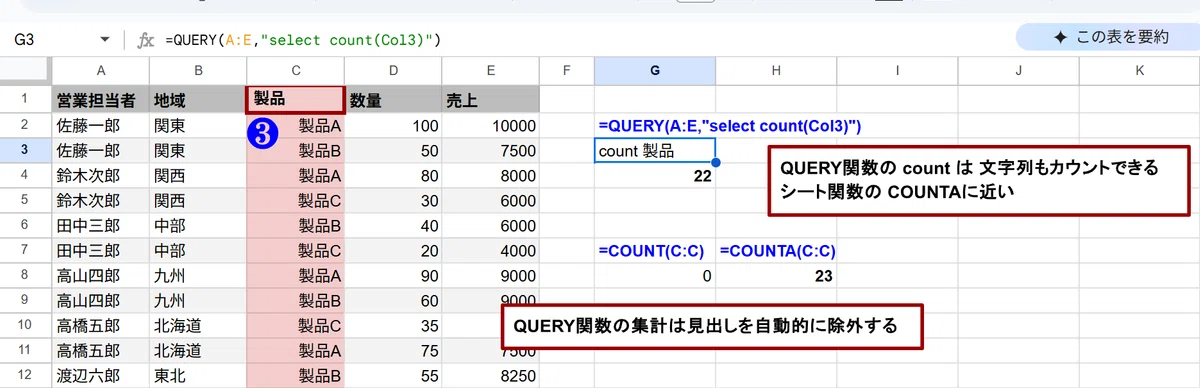
Task: Click the 地域 header cell
Action: [x=198, y=100]
